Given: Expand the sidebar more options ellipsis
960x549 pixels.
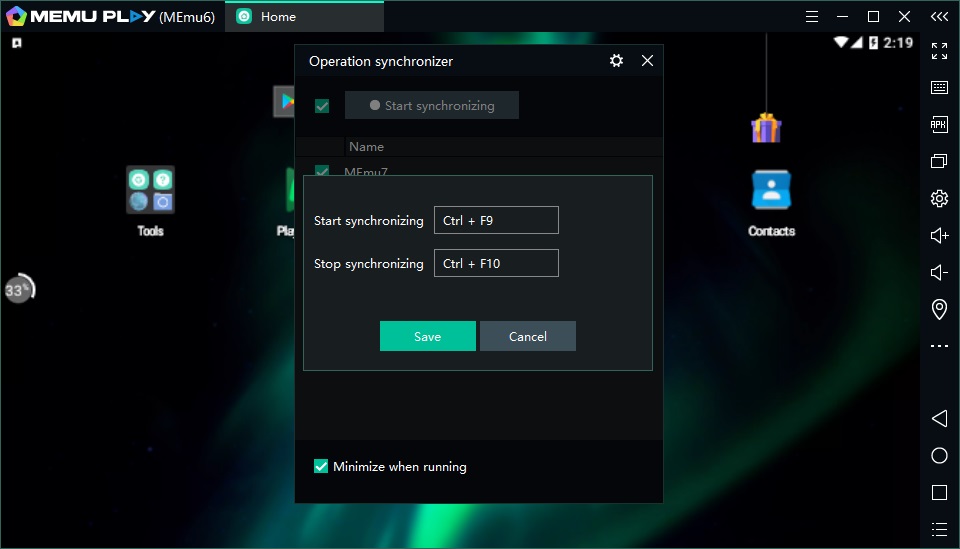Looking at the screenshot, I should click(939, 346).
